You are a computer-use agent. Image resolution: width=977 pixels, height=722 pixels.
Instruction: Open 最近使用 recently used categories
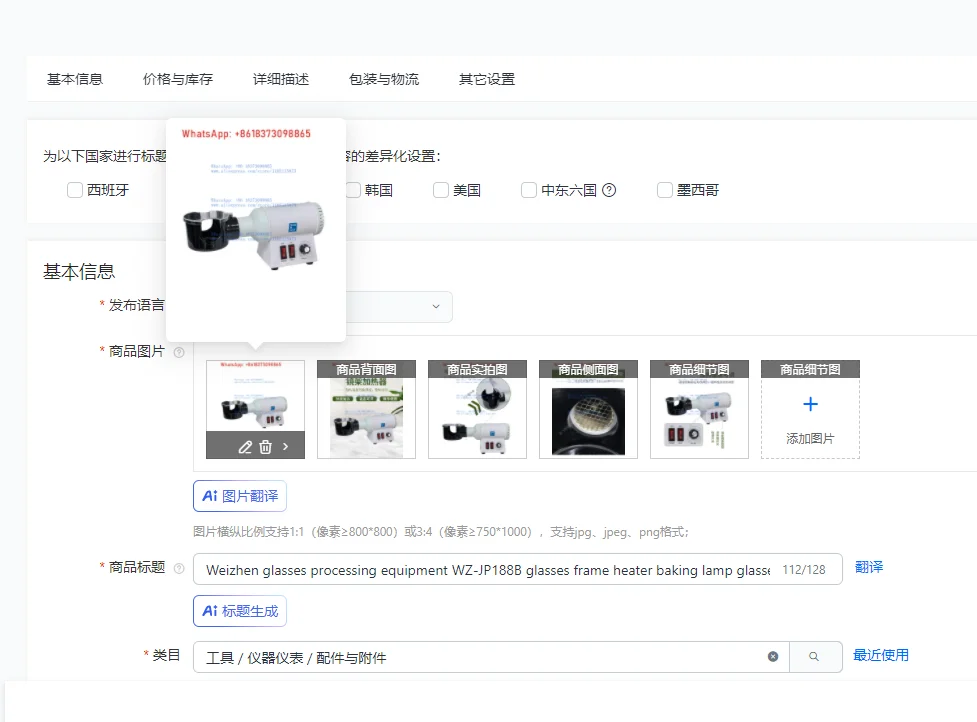[x=880, y=656]
